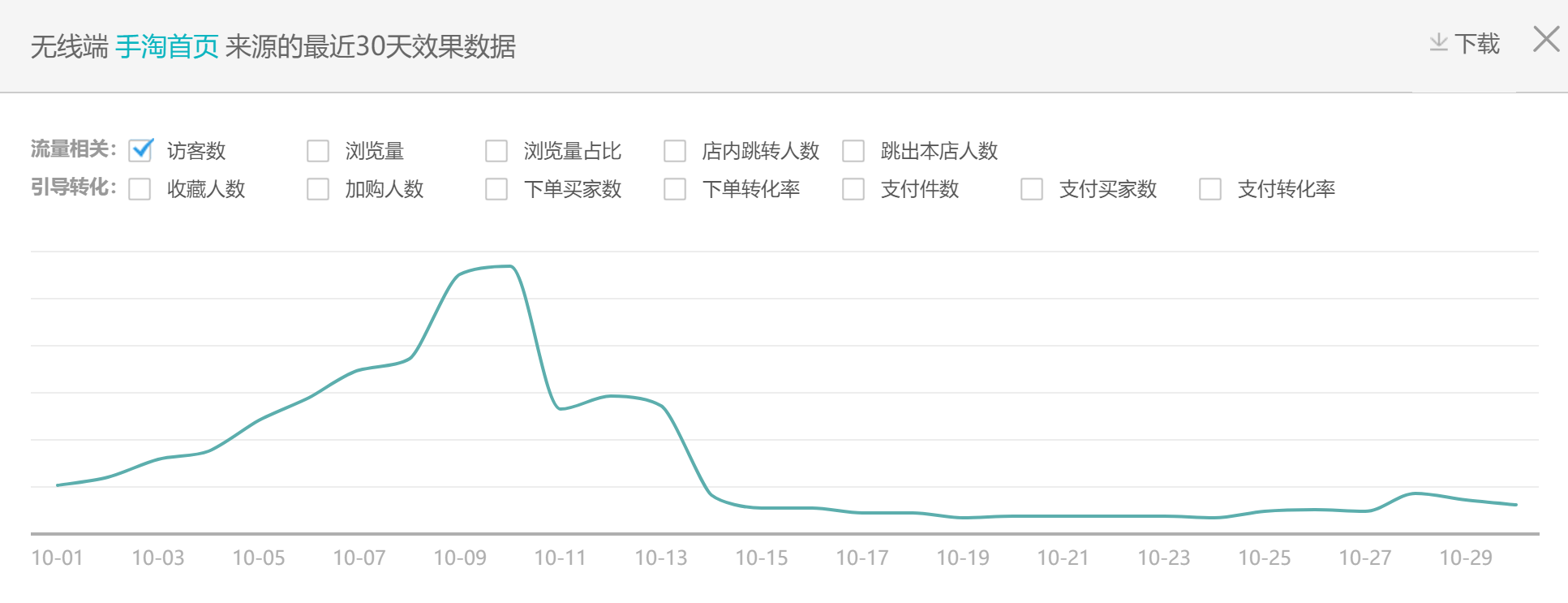Check the 支付转化率 checkbox

[1210, 189]
